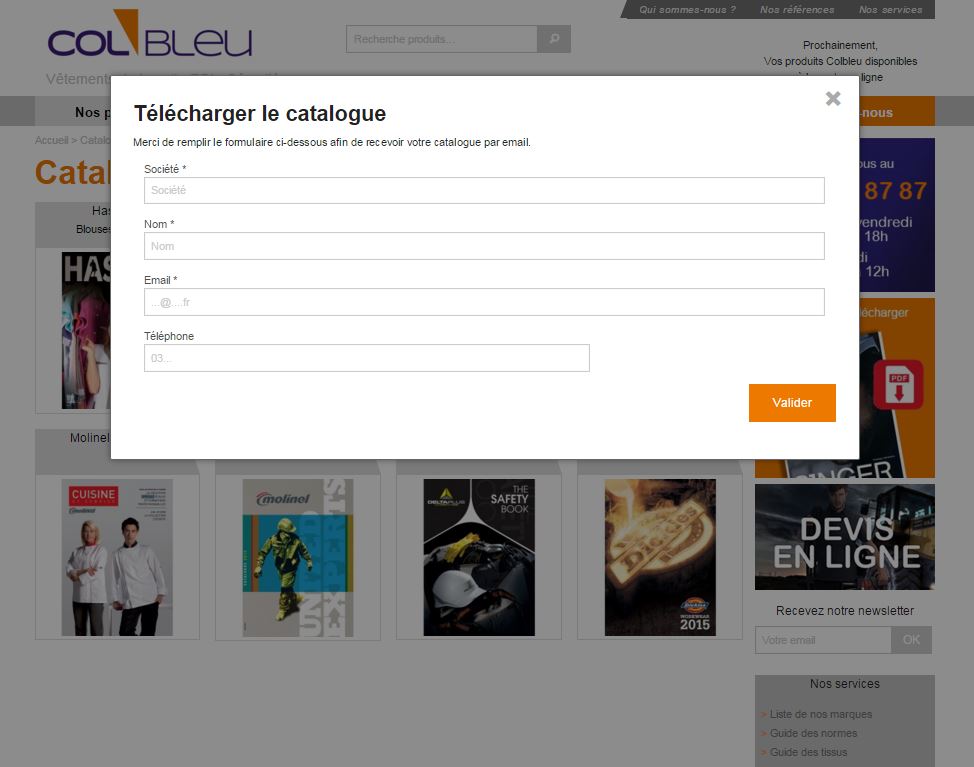Open the Safety Book catalogue thumbnail
This screenshot has height=767, width=974.
click(479, 557)
